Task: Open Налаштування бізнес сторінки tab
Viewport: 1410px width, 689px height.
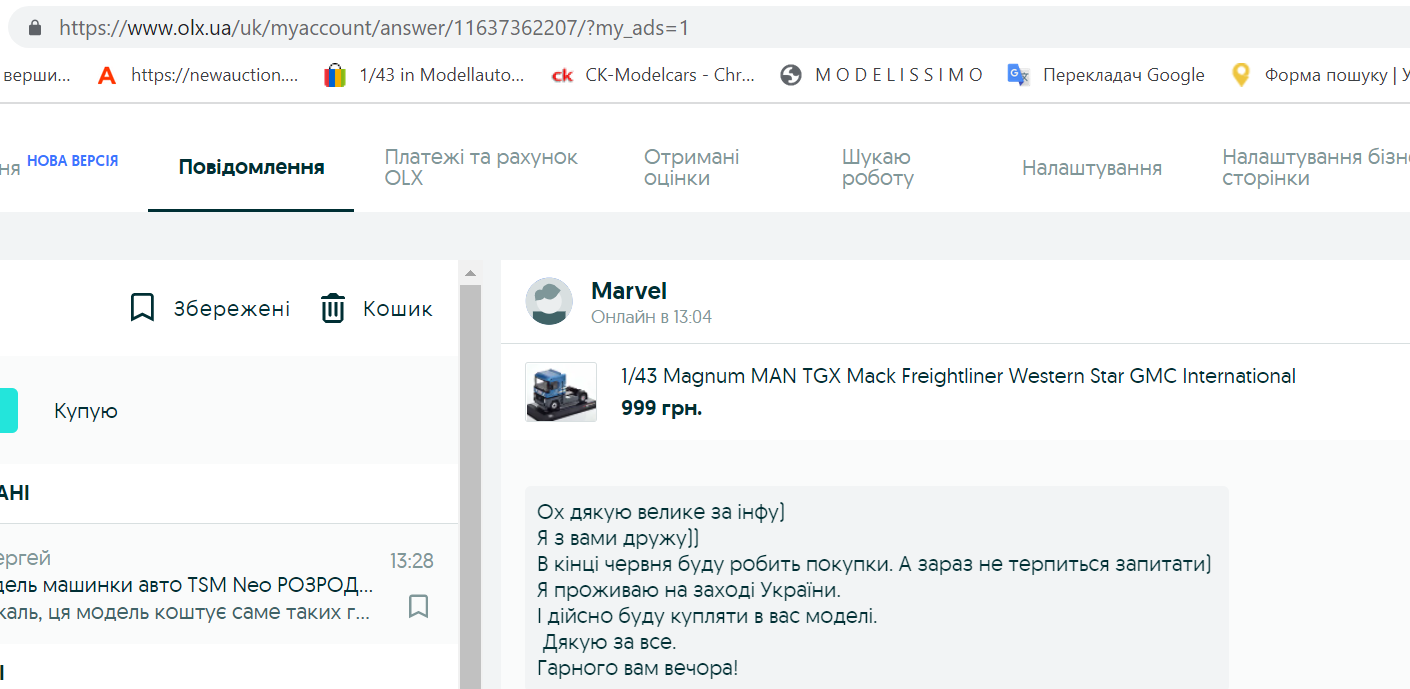Action: (1316, 167)
